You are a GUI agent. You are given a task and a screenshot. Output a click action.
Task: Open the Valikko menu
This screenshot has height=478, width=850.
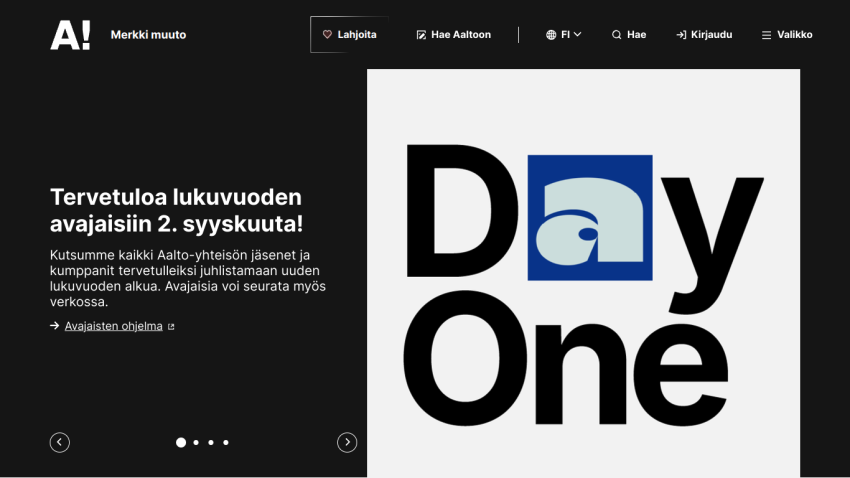point(787,35)
